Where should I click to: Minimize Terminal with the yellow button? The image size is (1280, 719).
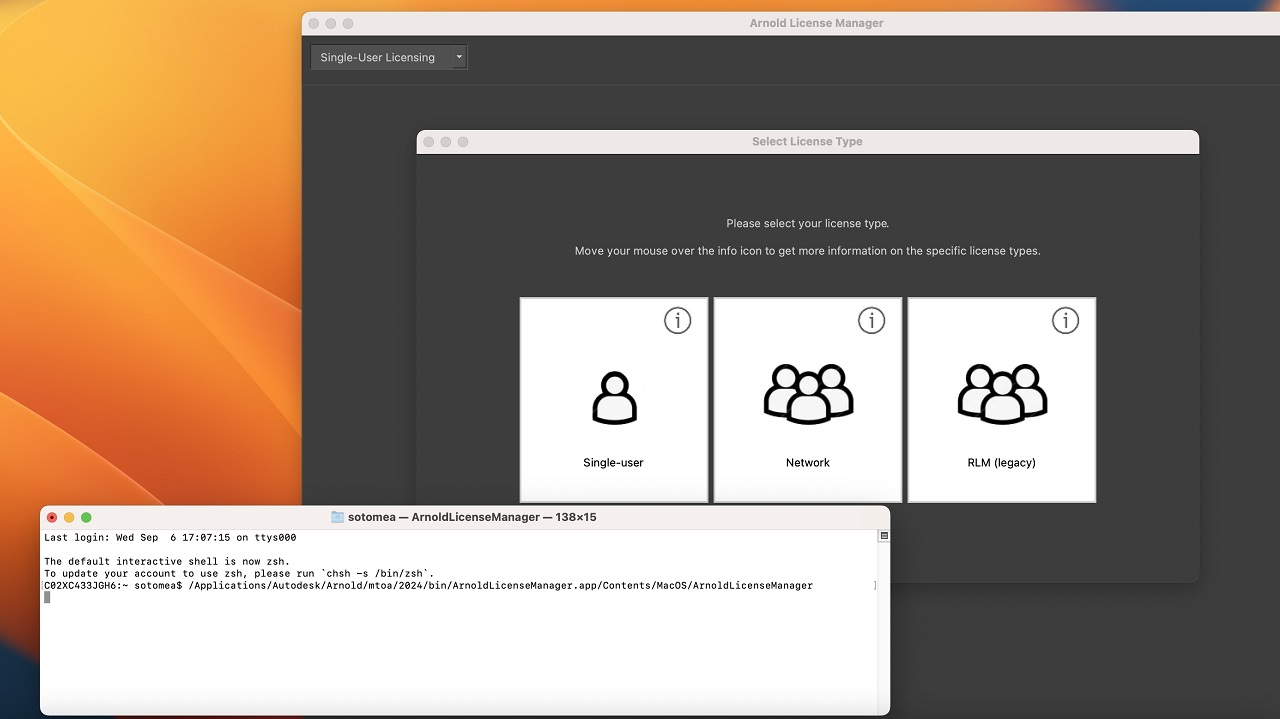[69, 517]
